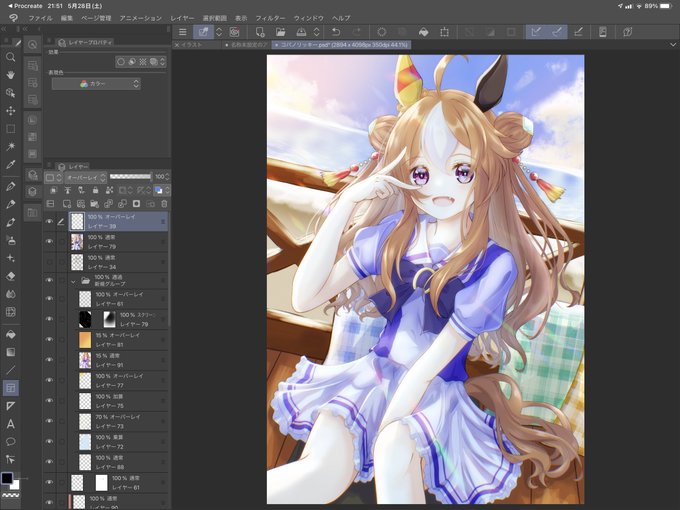Image resolution: width=680 pixels, height=510 pixels.
Task: Switch to the イラスト document tab
Action: (191, 45)
